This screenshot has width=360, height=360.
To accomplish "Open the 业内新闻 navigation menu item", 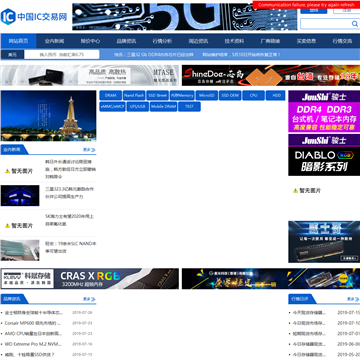I will coord(54,41).
